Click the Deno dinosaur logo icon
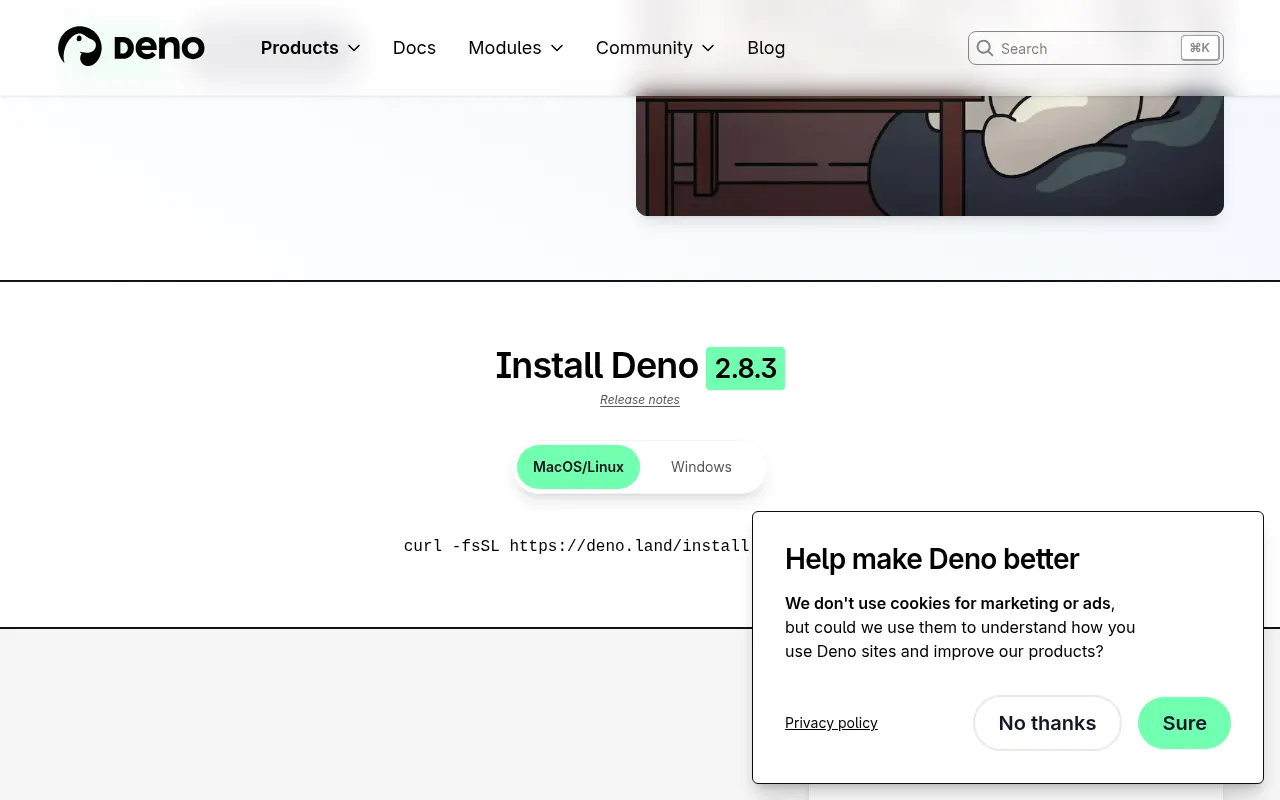Image resolution: width=1280 pixels, height=800 pixels. 80,47
